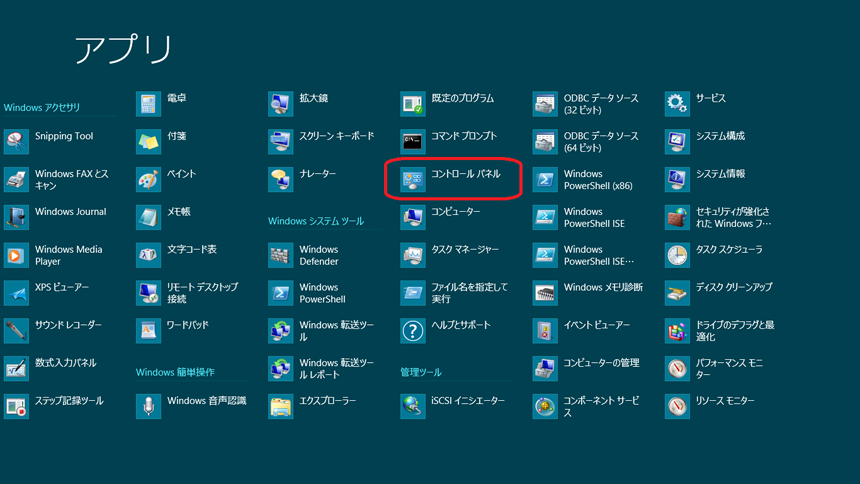Open Windows Journal icon
The height and width of the screenshot is (484, 860).
coord(16,217)
